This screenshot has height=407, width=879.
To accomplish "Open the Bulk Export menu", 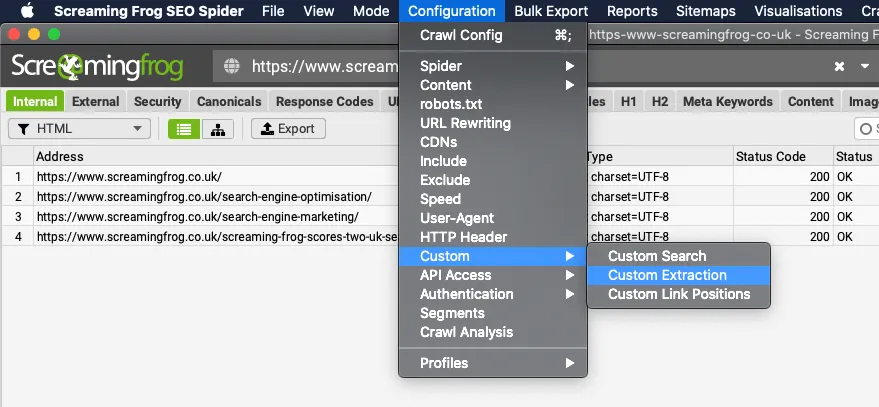I will (x=550, y=11).
